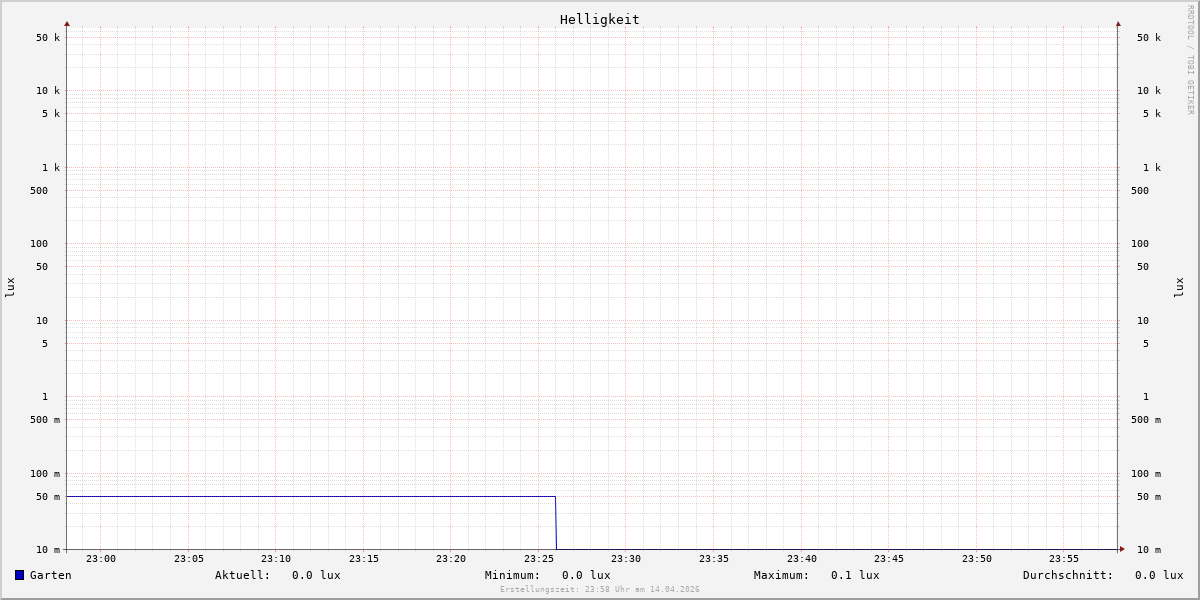This screenshot has width=1200, height=600.
Task: Click the red arrow ending the time axis
Action: pyautogui.click(x=1122, y=549)
